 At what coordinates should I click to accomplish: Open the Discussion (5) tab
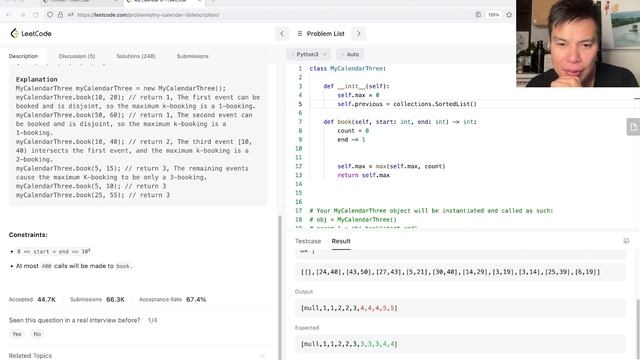click(x=77, y=56)
